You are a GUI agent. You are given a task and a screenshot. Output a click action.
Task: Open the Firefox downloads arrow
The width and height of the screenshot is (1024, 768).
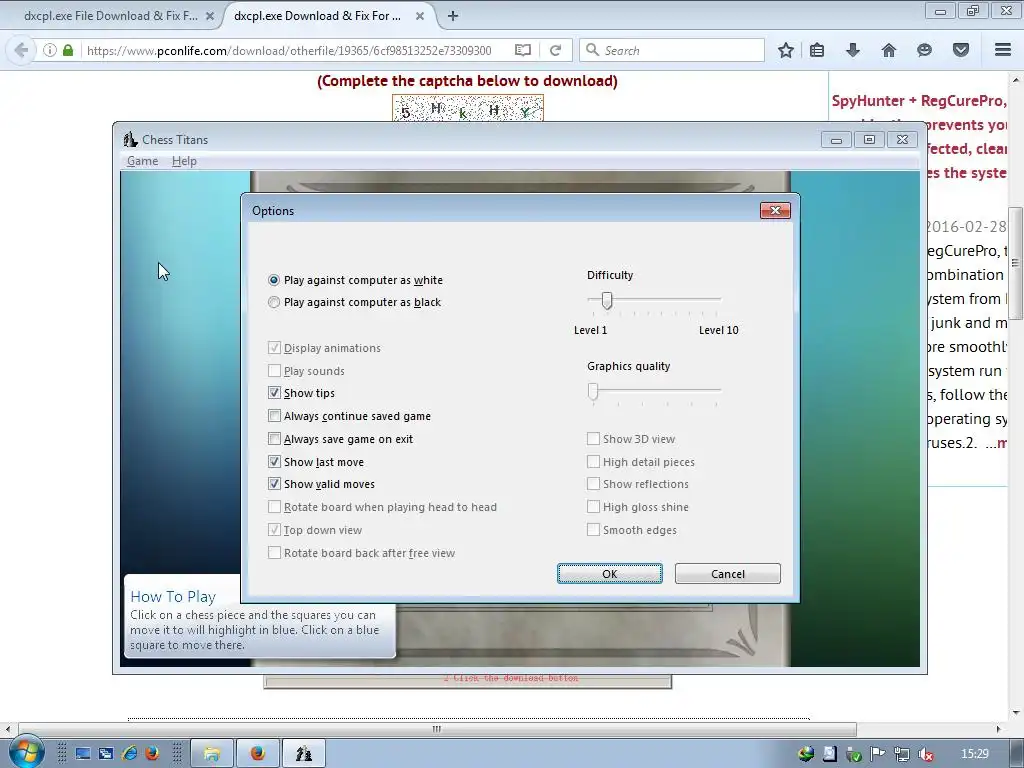(x=853, y=50)
